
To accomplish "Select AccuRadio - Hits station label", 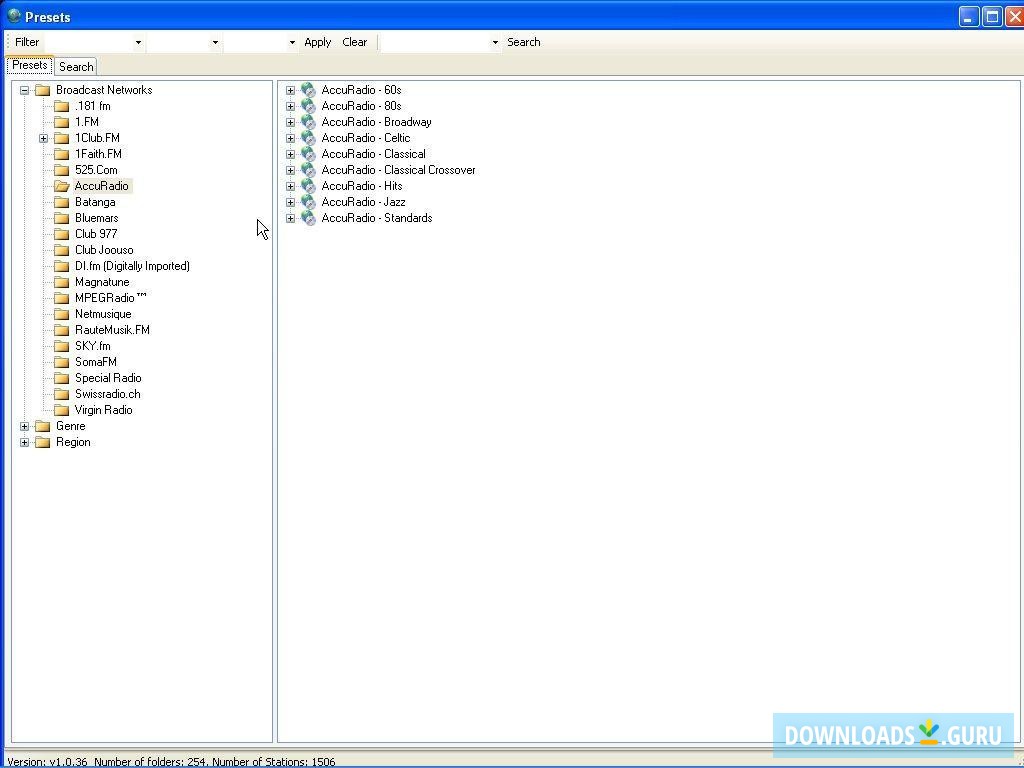I will pyautogui.click(x=362, y=186).
